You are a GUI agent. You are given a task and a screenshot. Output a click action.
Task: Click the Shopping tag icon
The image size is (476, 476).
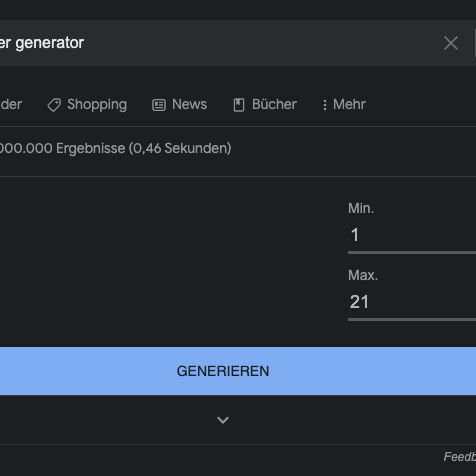(54, 105)
